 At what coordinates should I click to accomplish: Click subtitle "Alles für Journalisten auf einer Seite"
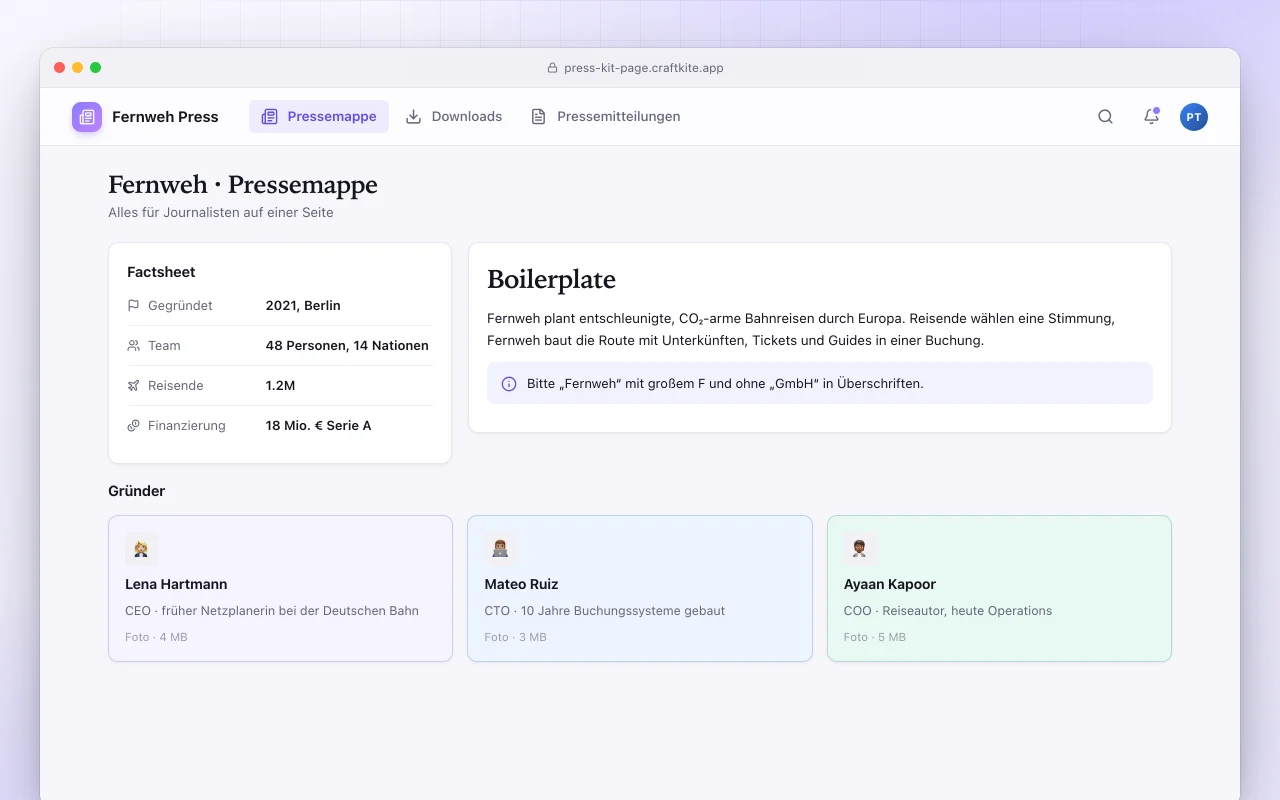pos(221,213)
